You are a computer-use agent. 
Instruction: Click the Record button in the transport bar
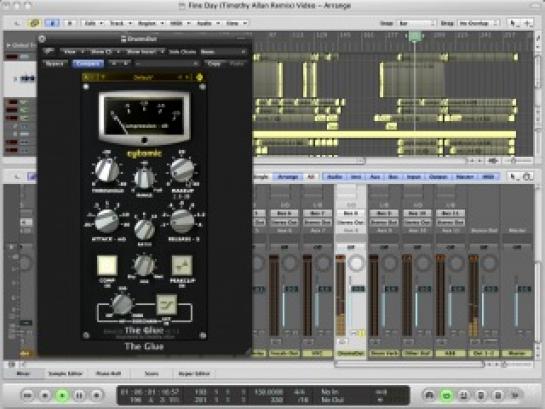[97, 395]
